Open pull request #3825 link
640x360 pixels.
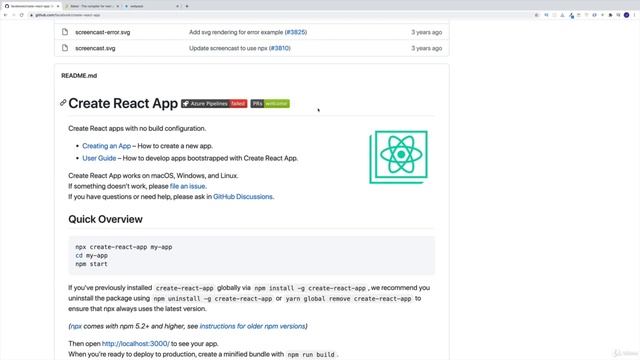pos(296,32)
